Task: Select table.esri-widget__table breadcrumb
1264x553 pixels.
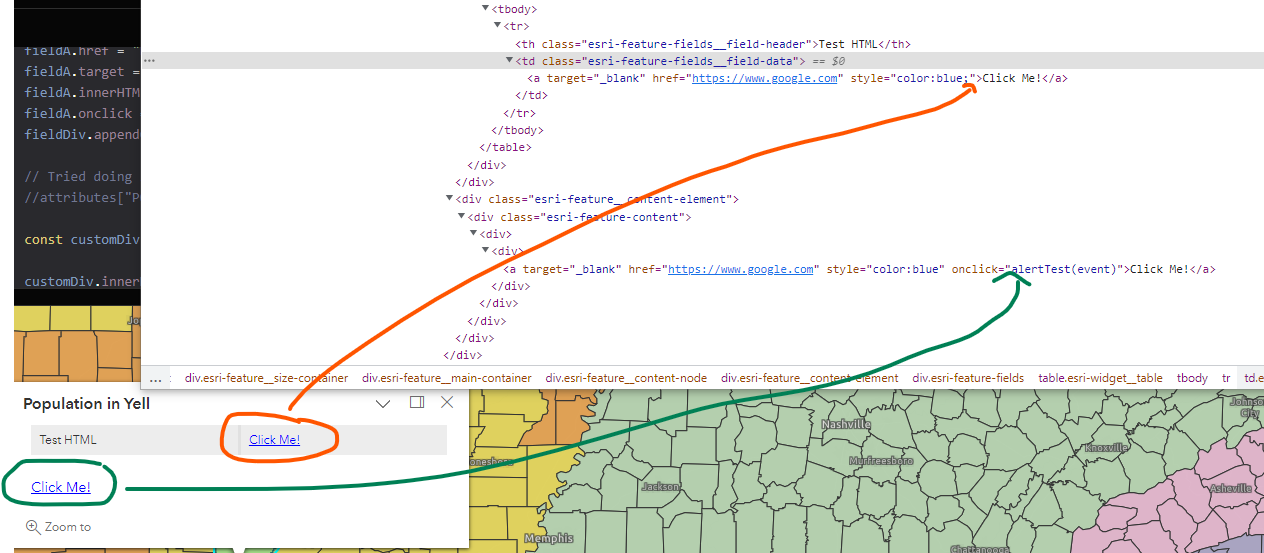Action: 1100,378
